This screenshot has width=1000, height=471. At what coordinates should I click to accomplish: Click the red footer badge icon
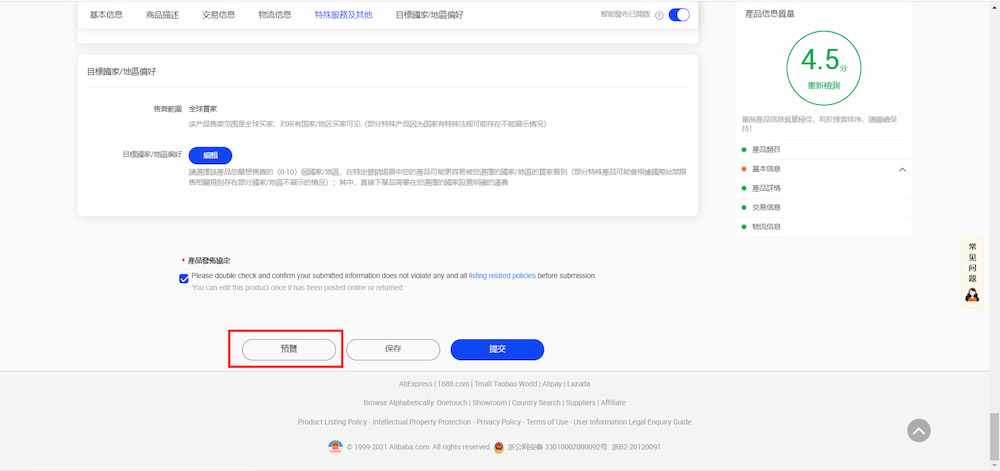click(335, 447)
